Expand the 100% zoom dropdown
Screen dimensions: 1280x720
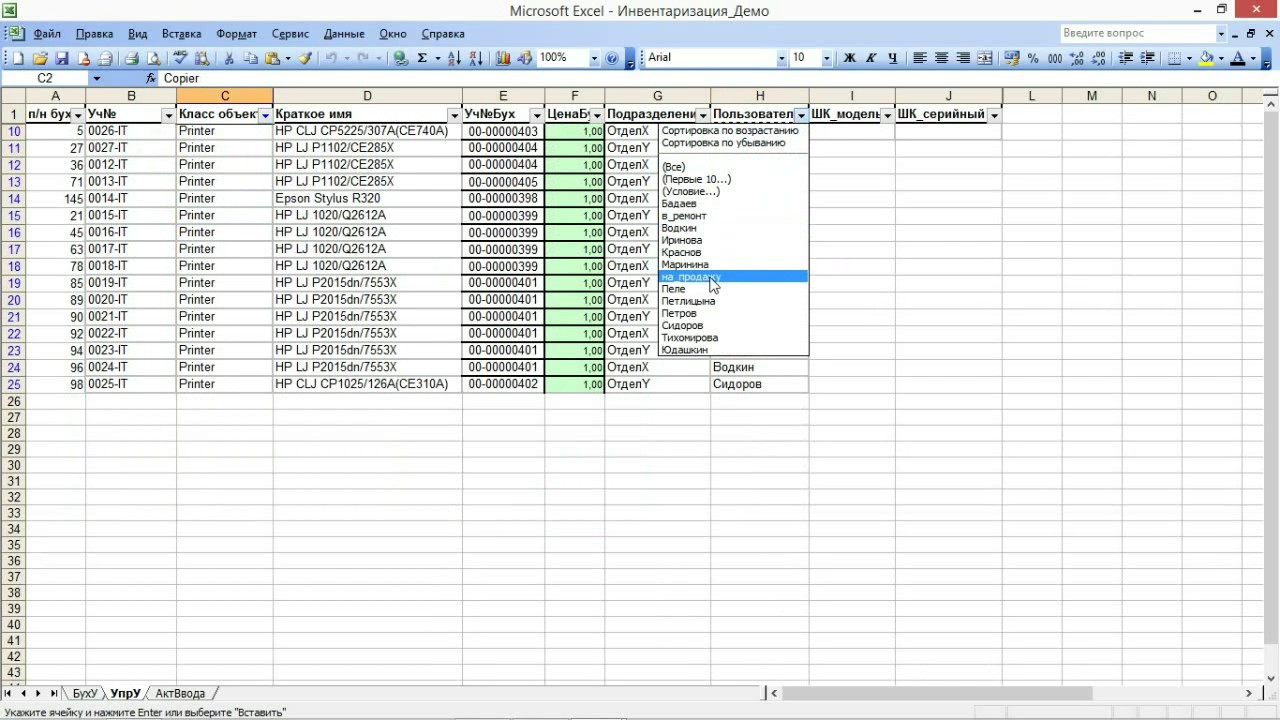coord(594,58)
